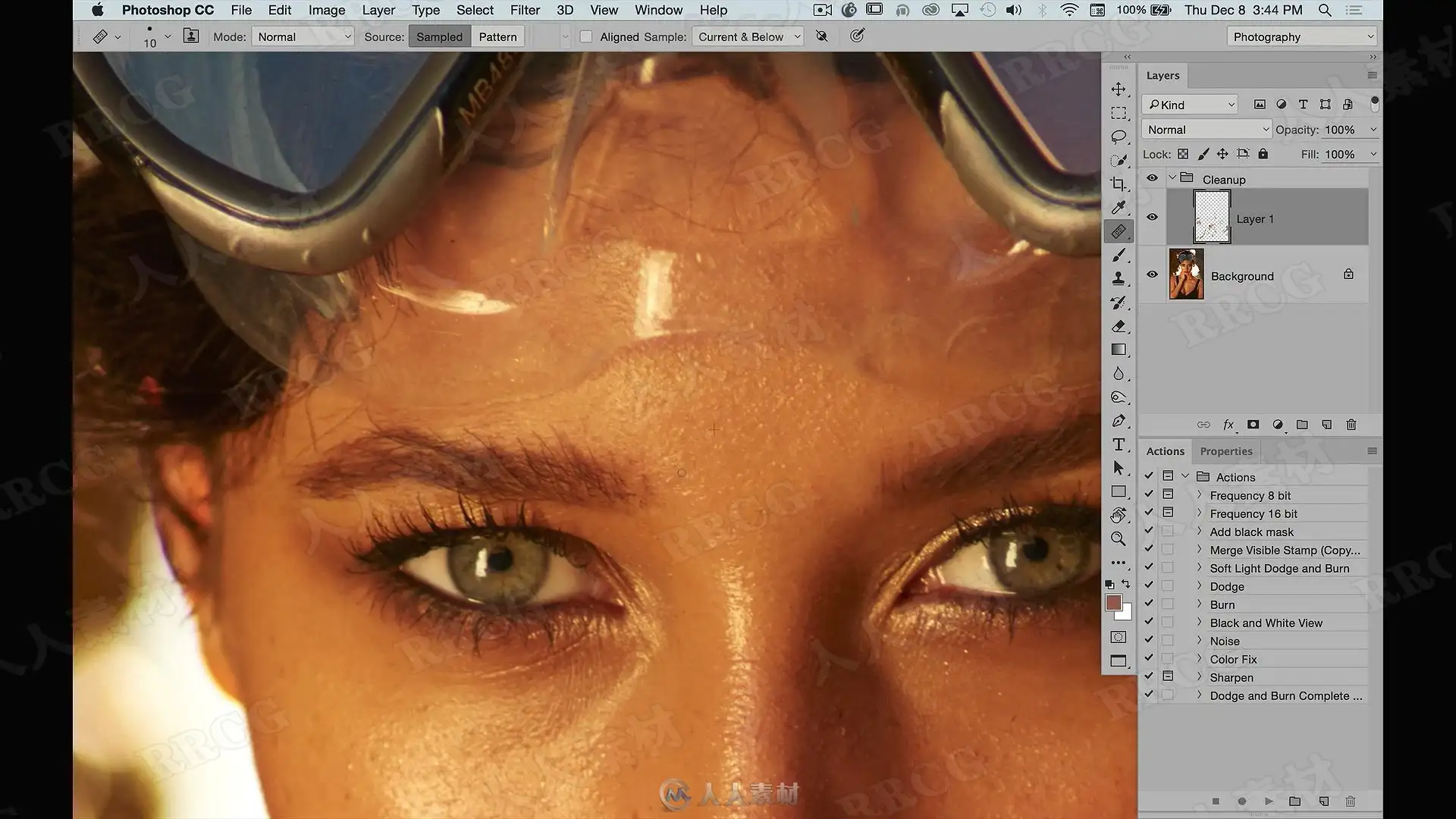Viewport: 1456px width, 819px height.
Task: Enable the Aligned checkbox
Action: [586, 36]
